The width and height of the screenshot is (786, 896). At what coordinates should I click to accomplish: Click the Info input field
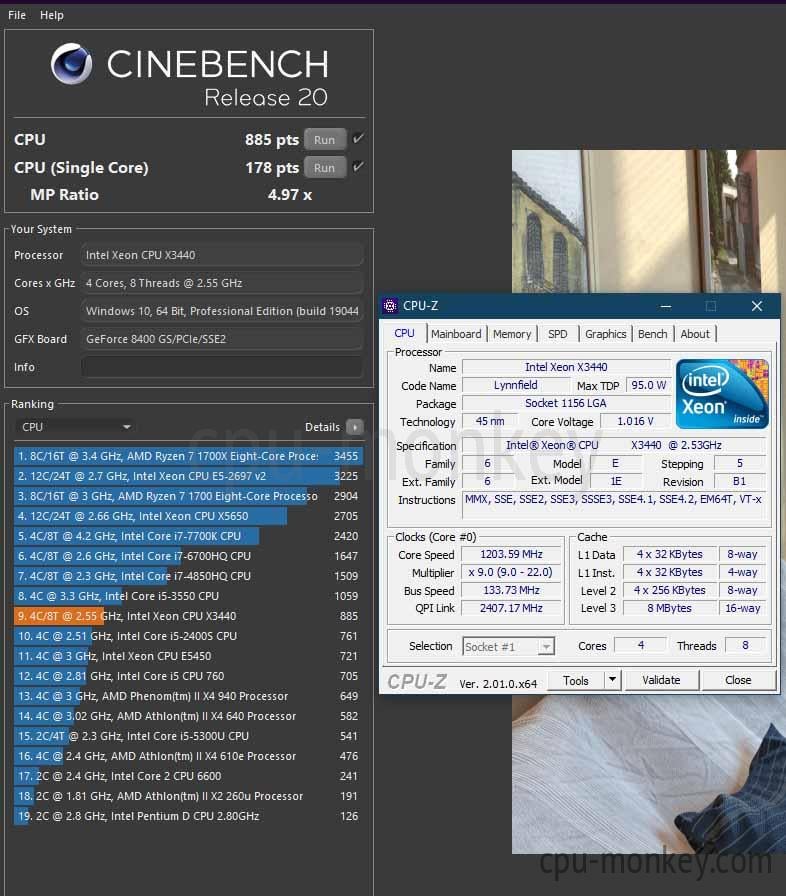[x=222, y=367]
